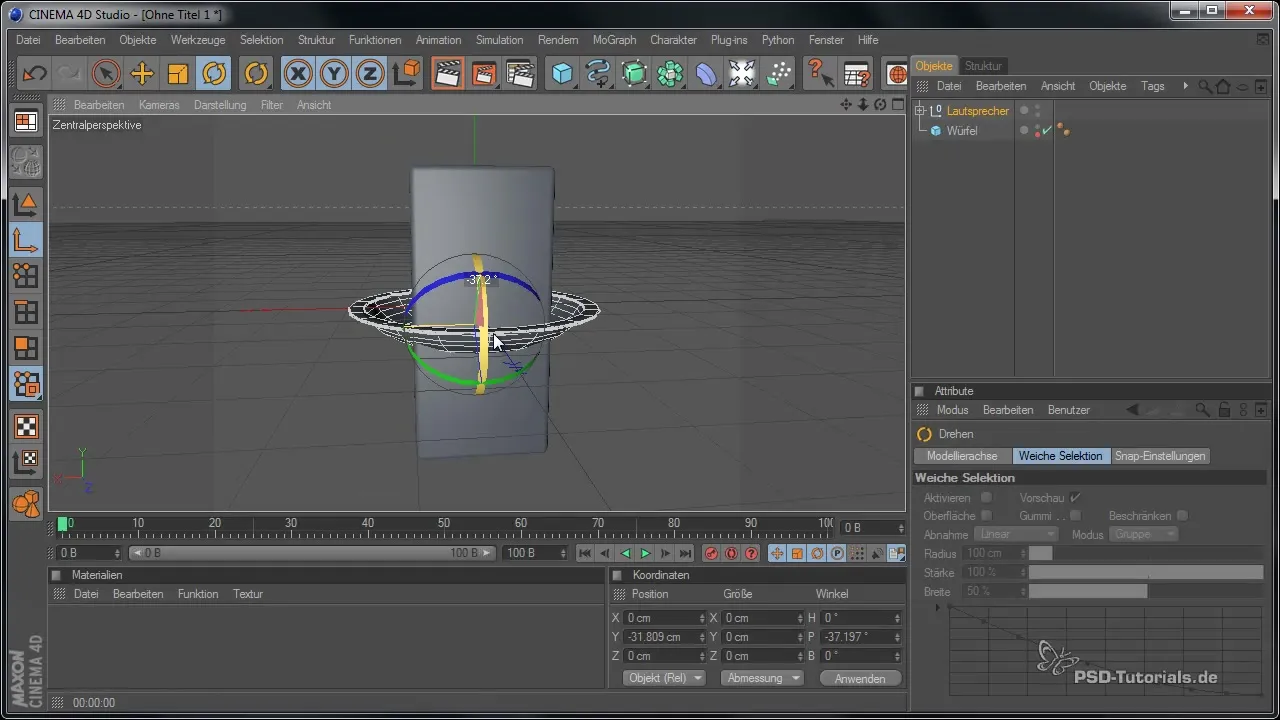Click the Winkel H field stepper arrows
Screen dimensions: 1280x720
(897, 618)
